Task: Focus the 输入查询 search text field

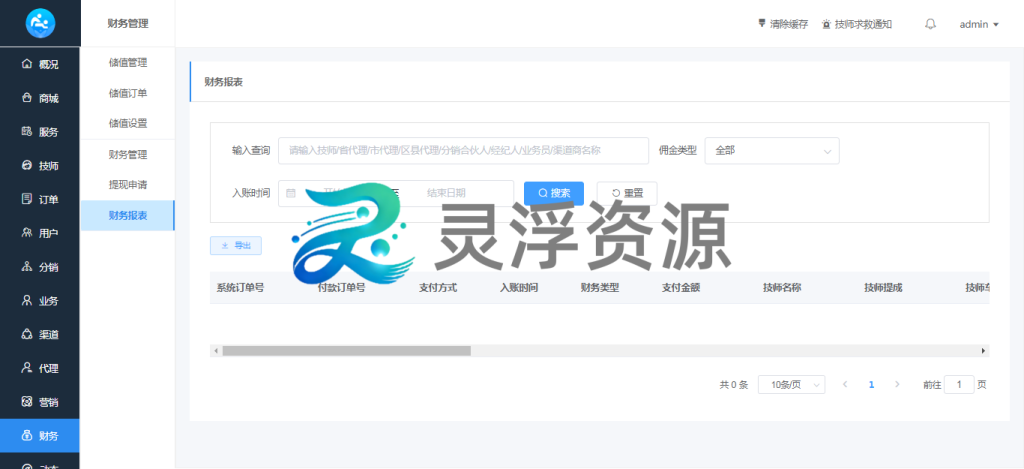Action: click(x=464, y=150)
